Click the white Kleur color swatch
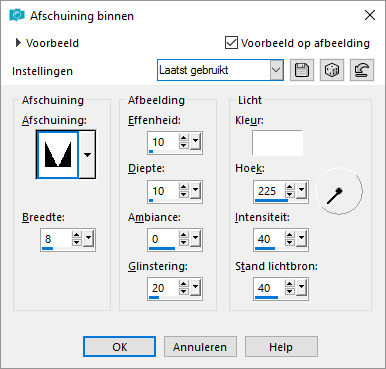This screenshot has height=369, width=386. pyautogui.click(x=277, y=143)
